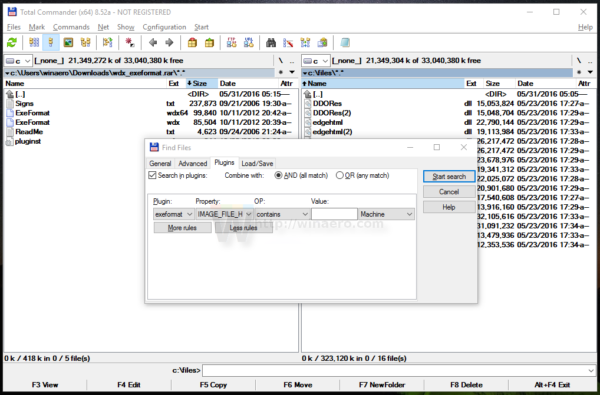
Task: Sort left panel by Size column header
Action: point(202,83)
